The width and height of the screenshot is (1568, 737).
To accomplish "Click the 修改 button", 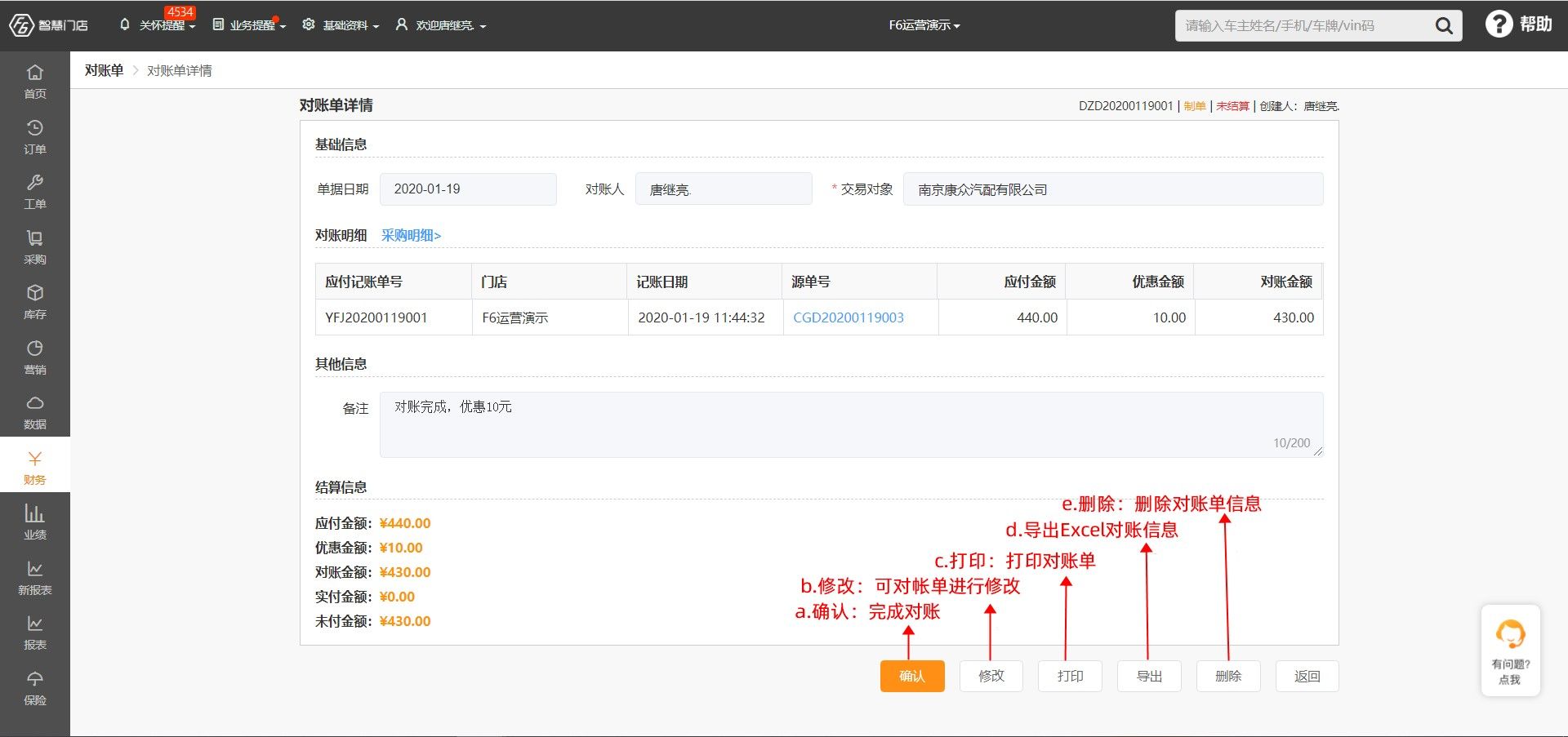I will click(991, 676).
